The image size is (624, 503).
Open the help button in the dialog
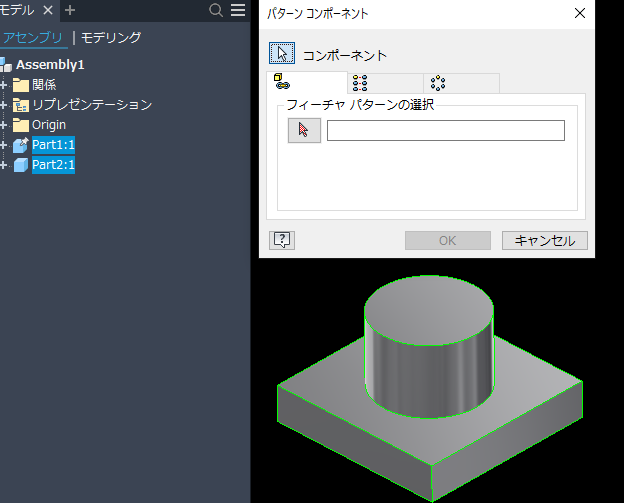[282, 240]
